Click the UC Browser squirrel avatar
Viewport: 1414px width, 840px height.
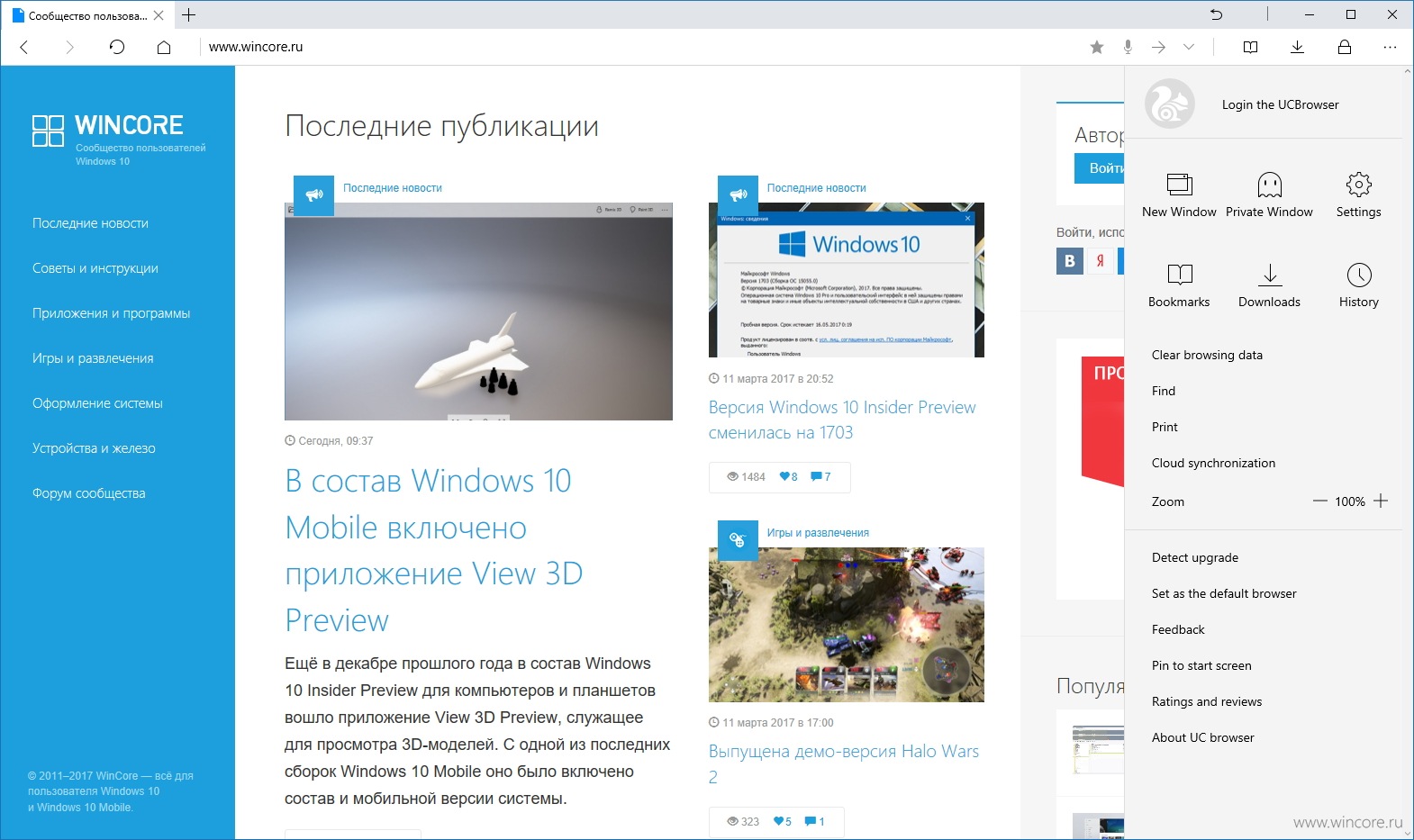tap(1169, 104)
